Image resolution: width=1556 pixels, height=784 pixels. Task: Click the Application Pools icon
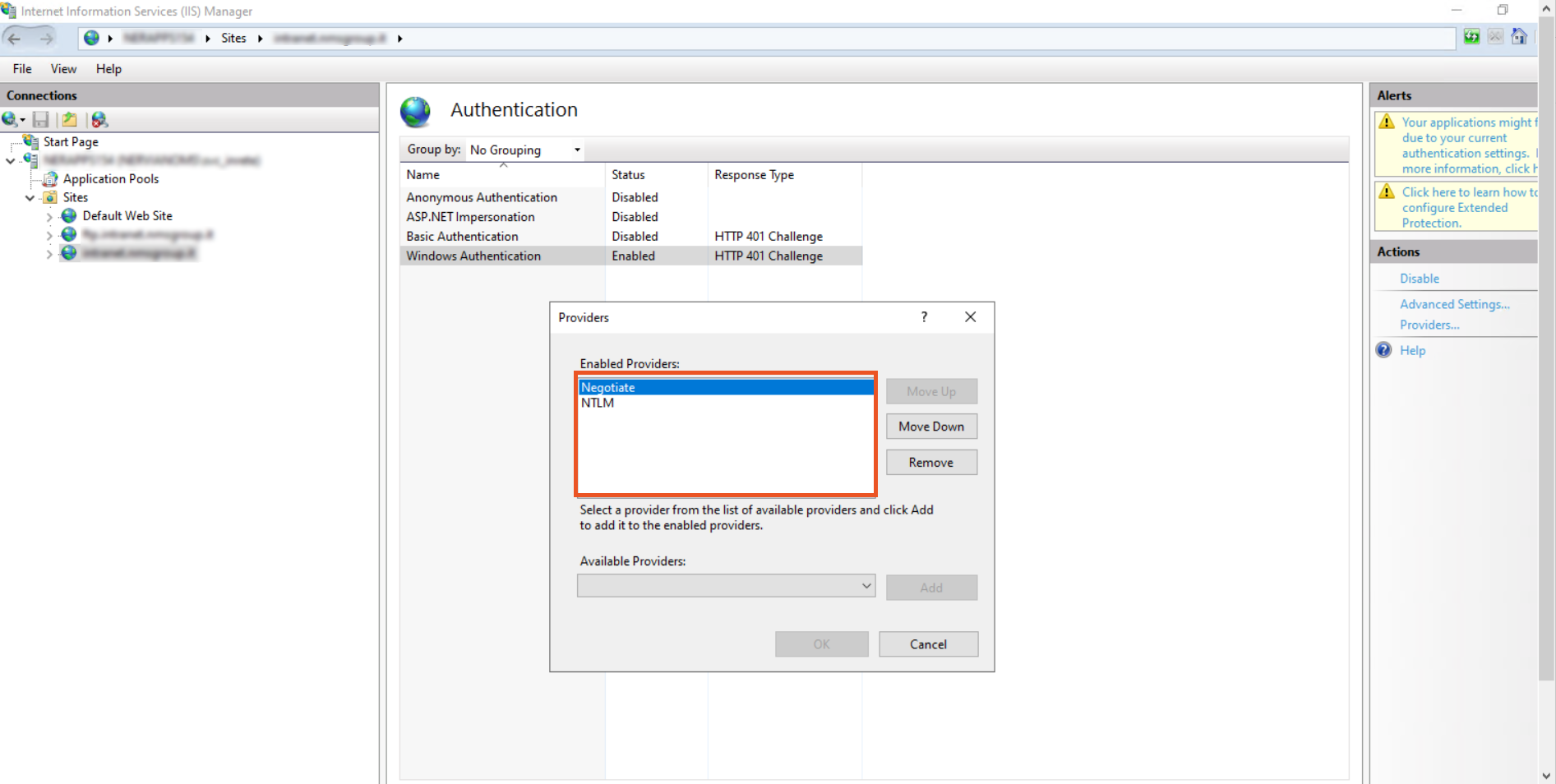point(51,178)
